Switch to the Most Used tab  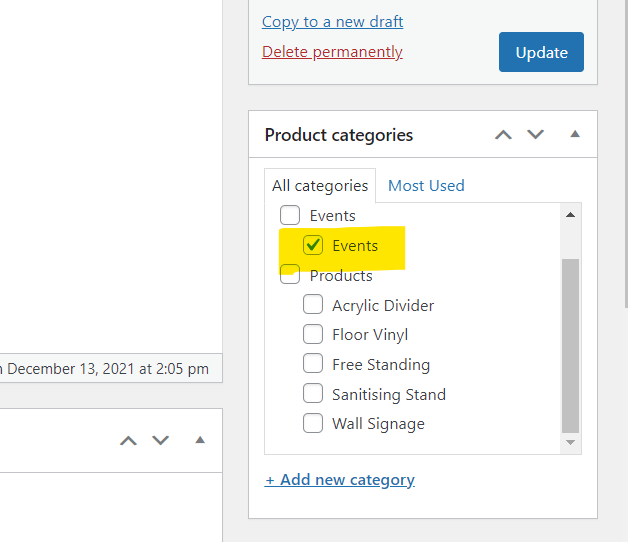coord(426,185)
